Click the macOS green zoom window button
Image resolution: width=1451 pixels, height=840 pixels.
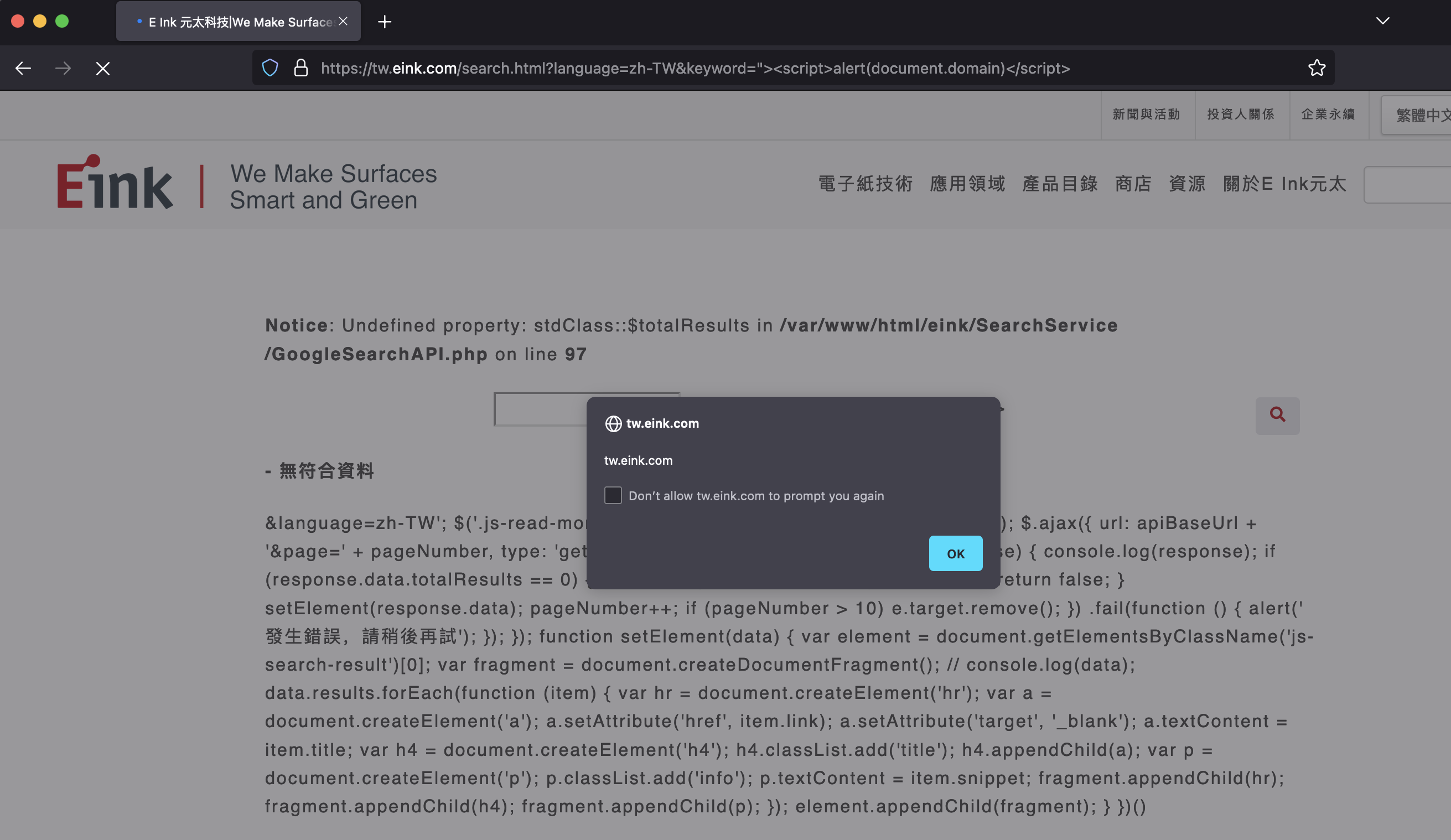click(61, 21)
